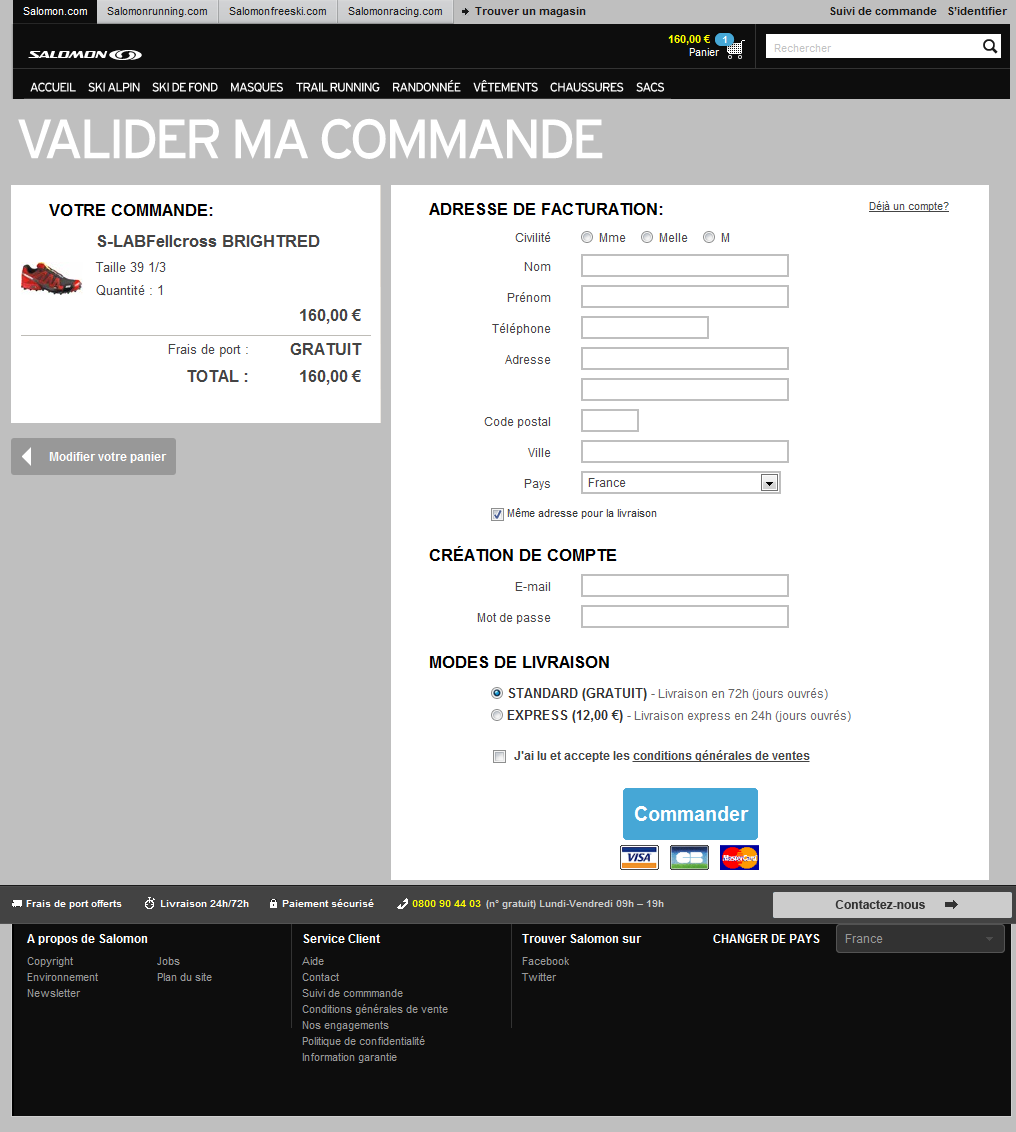Image resolution: width=1016 pixels, height=1132 pixels.
Task: Open the Ski de Fond menu
Action: 185,87
